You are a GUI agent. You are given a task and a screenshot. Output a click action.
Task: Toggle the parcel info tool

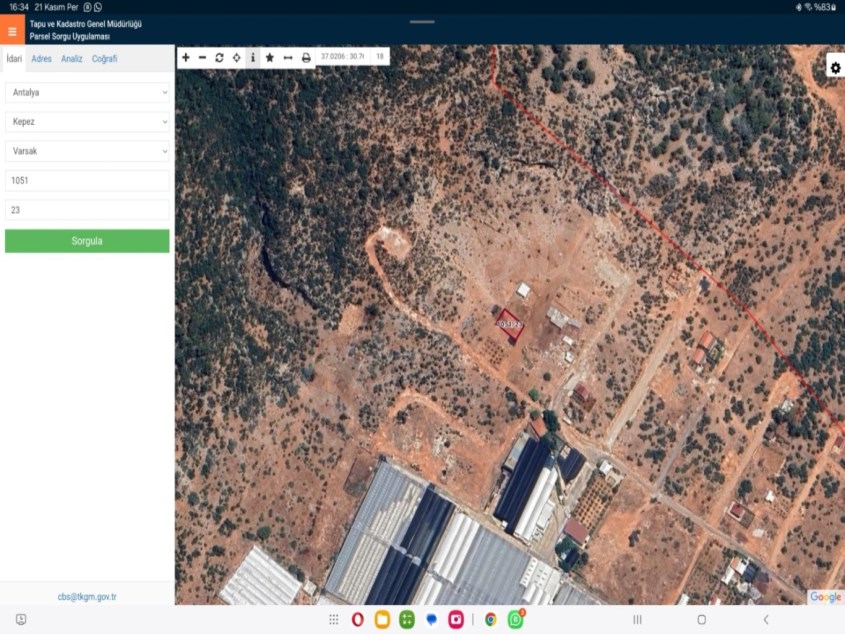[x=252, y=58]
